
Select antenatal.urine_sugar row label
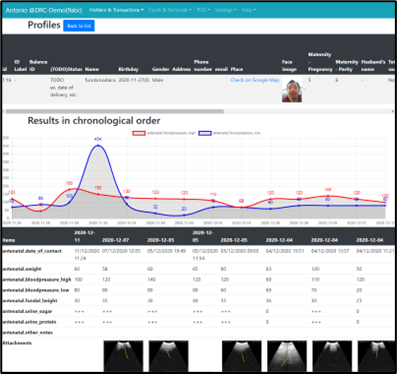27,311
